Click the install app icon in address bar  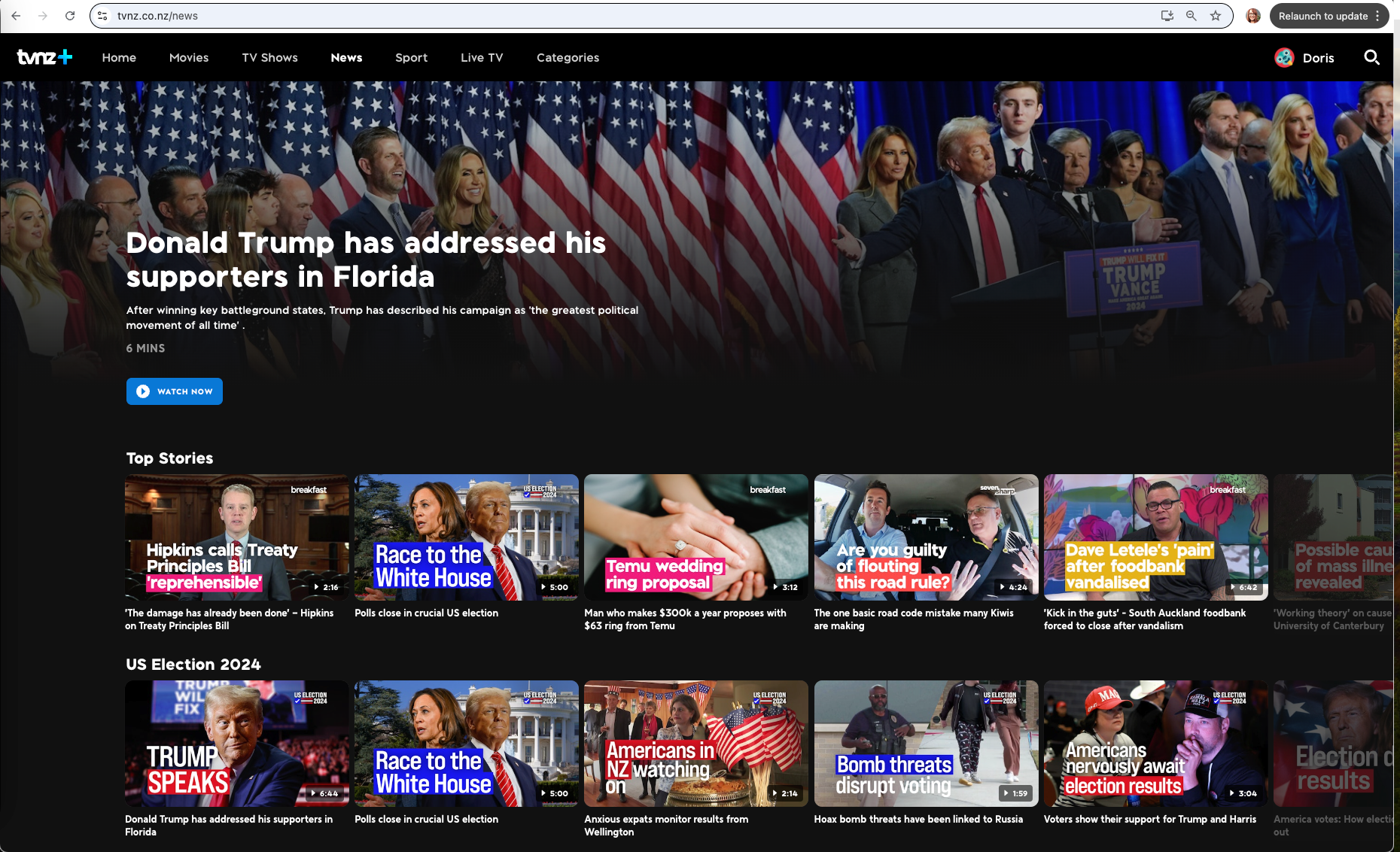tap(1167, 16)
